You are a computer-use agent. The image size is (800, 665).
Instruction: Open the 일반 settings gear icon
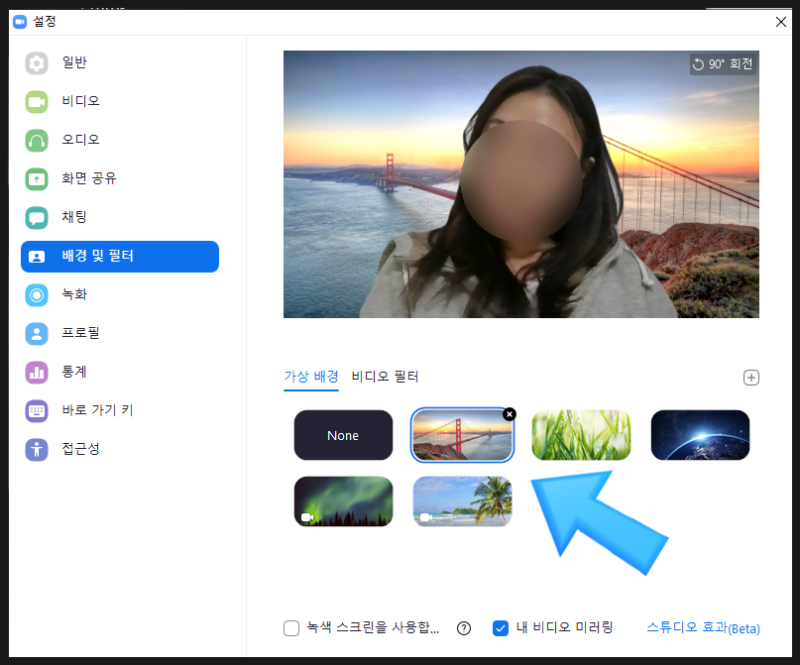[36, 63]
